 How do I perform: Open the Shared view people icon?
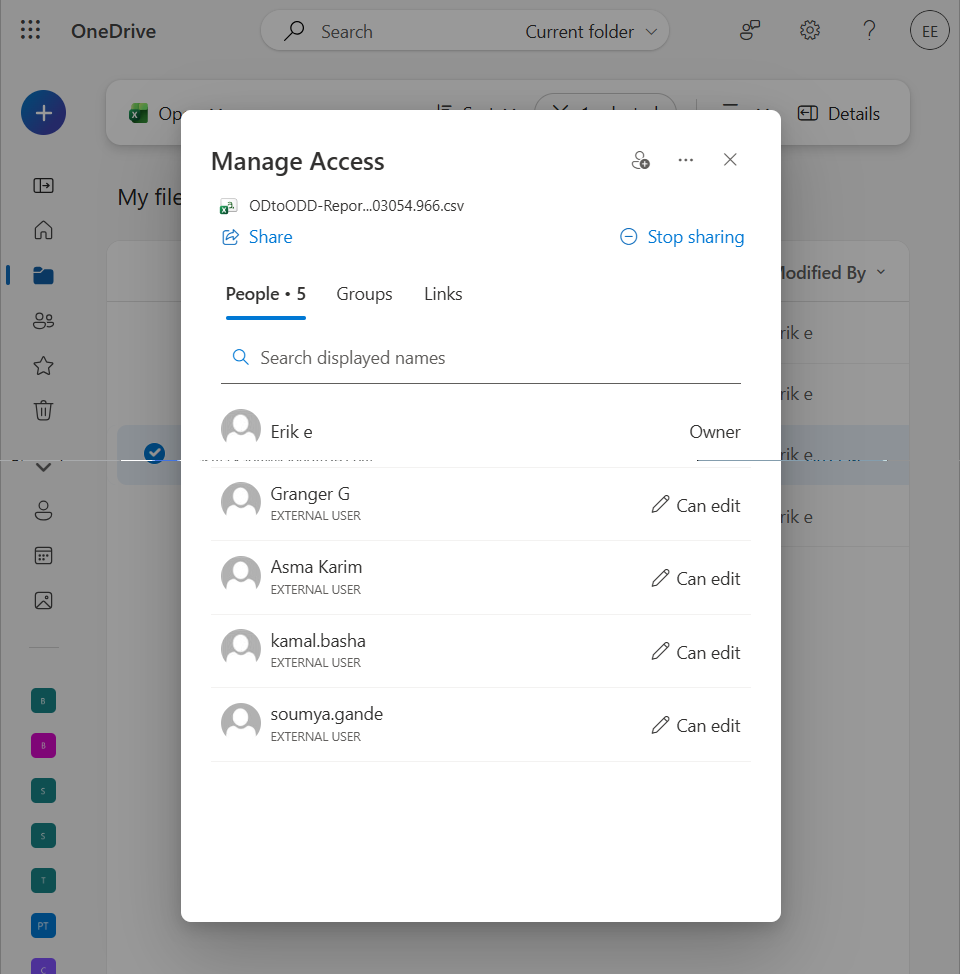[x=43, y=320]
